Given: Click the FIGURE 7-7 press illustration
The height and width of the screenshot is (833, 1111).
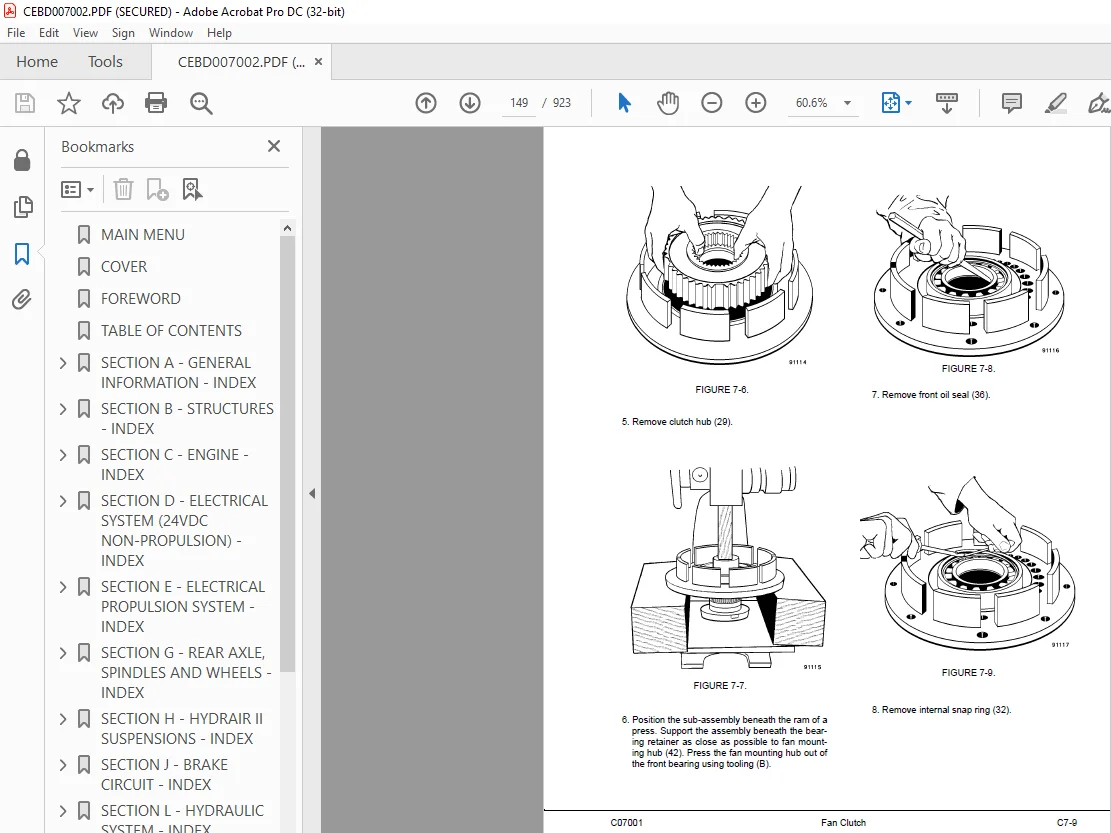Looking at the screenshot, I should click(728, 568).
